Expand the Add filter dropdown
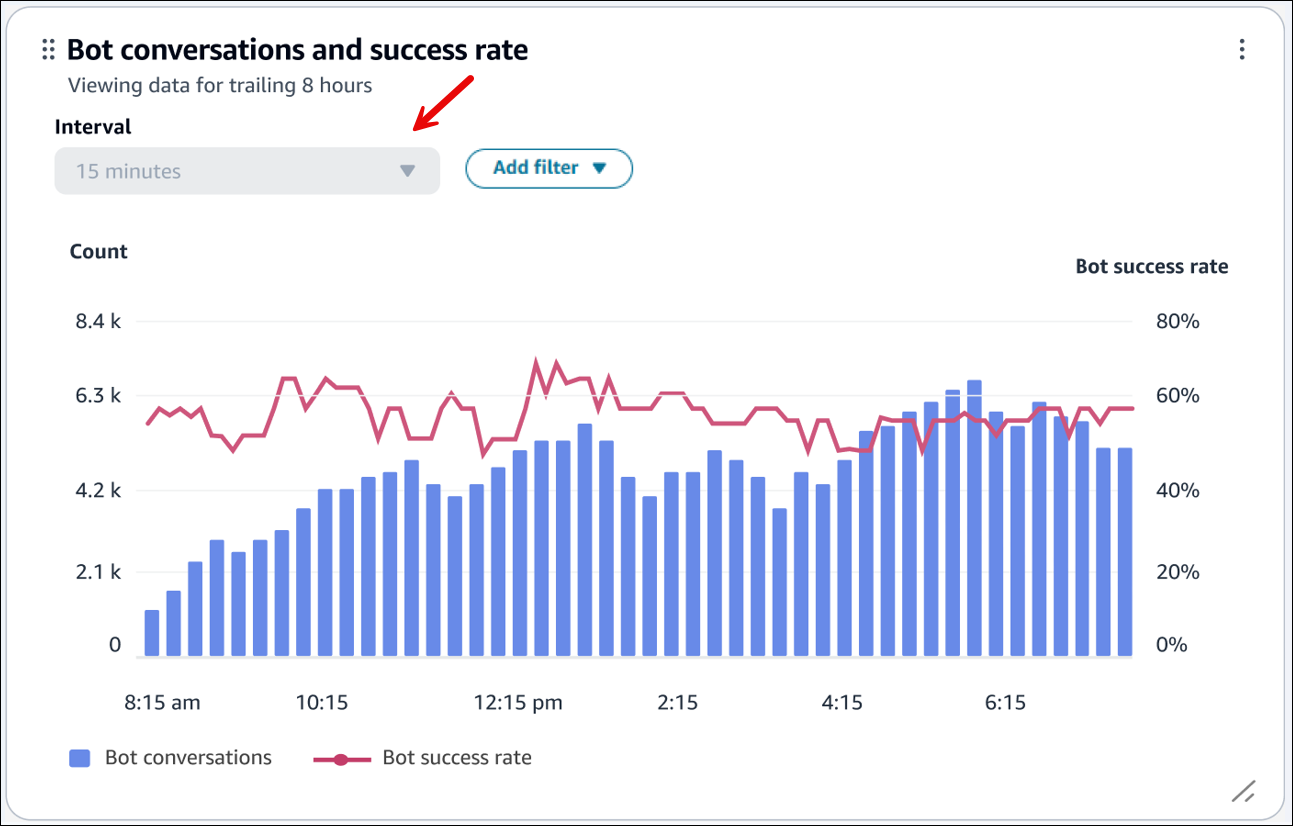 pos(549,168)
